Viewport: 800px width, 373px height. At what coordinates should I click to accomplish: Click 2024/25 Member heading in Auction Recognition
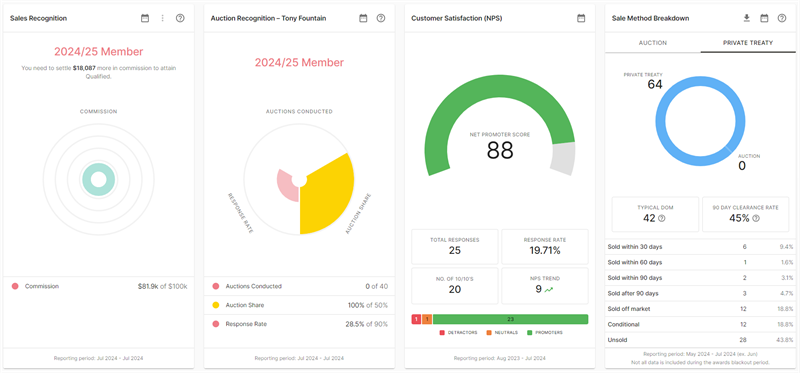pyautogui.click(x=299, y=63)
